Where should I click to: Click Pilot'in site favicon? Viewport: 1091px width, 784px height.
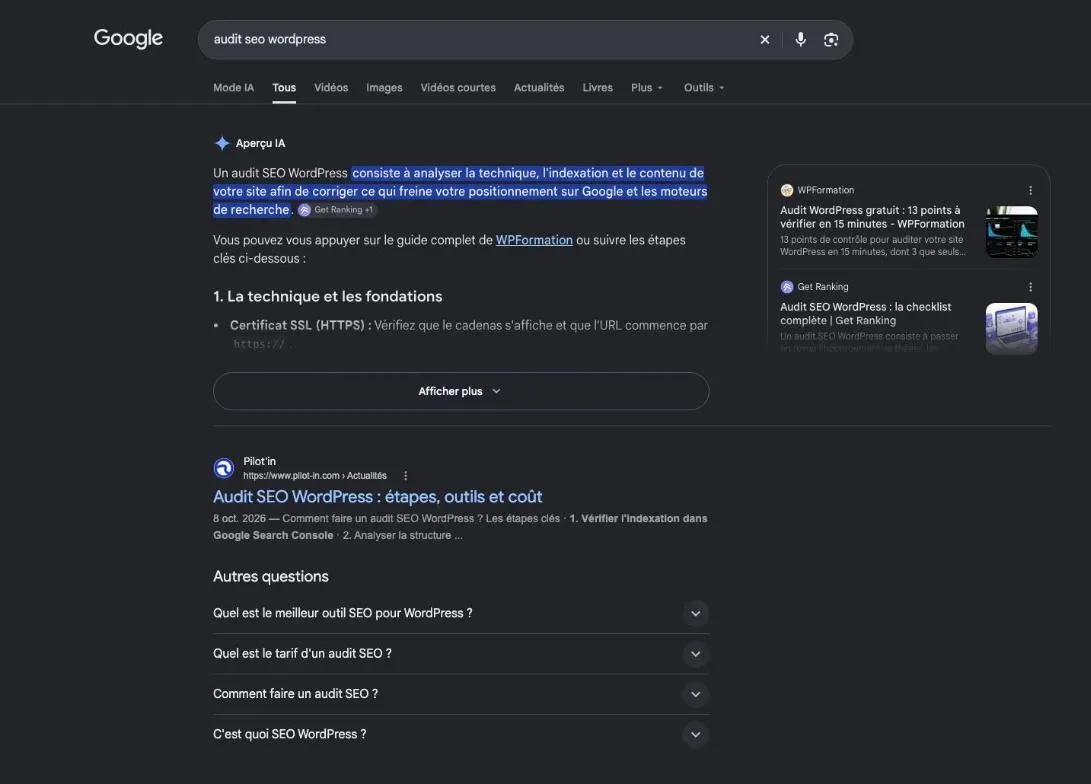click(x=224, y=468)
